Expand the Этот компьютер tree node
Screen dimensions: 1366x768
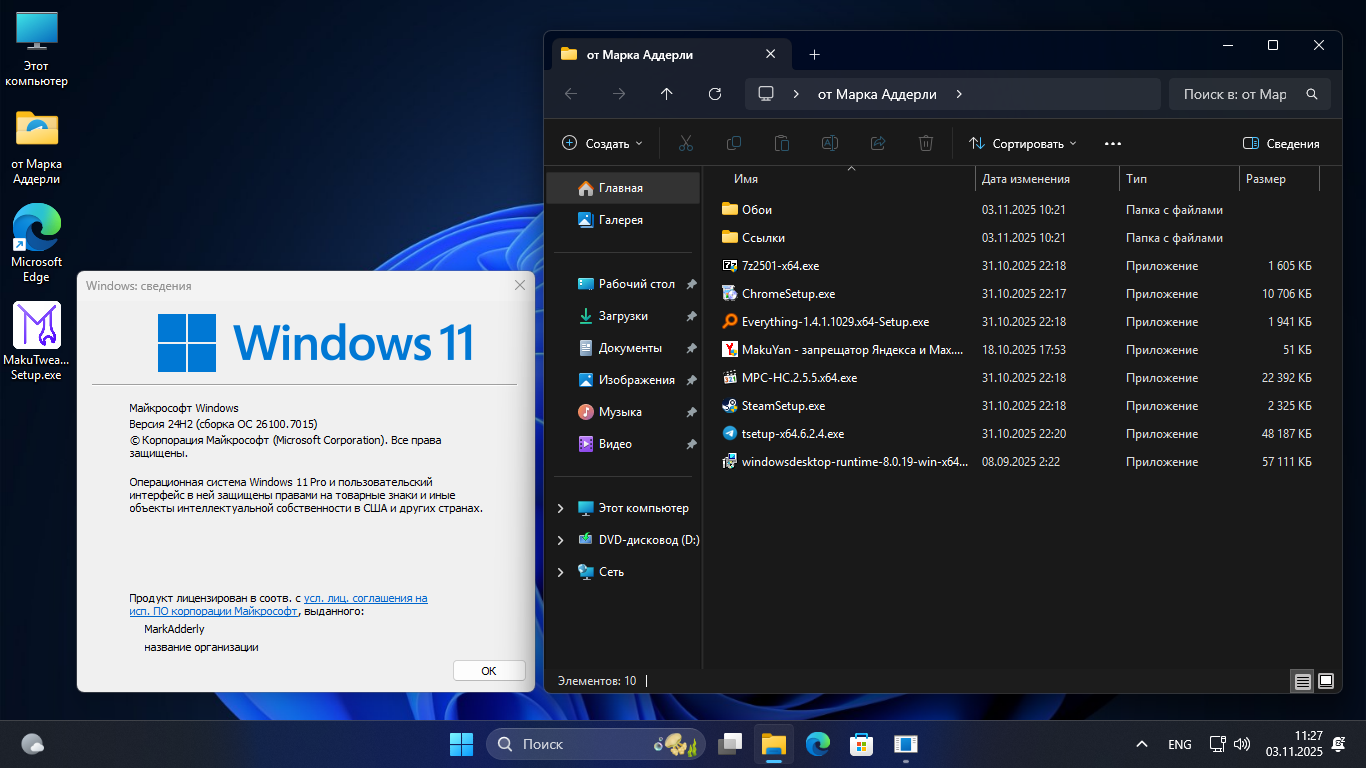coord(561,508)
